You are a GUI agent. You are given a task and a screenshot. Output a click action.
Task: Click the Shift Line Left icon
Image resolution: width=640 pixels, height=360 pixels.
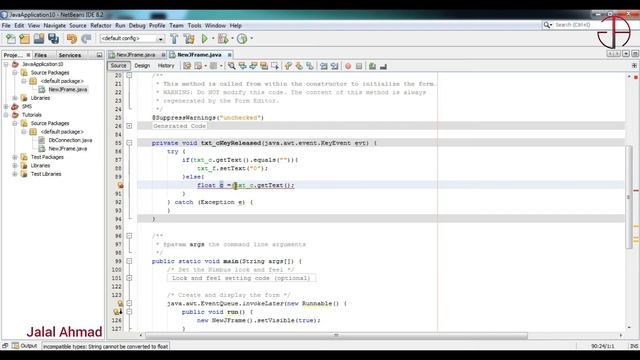[x=324, y=66]
